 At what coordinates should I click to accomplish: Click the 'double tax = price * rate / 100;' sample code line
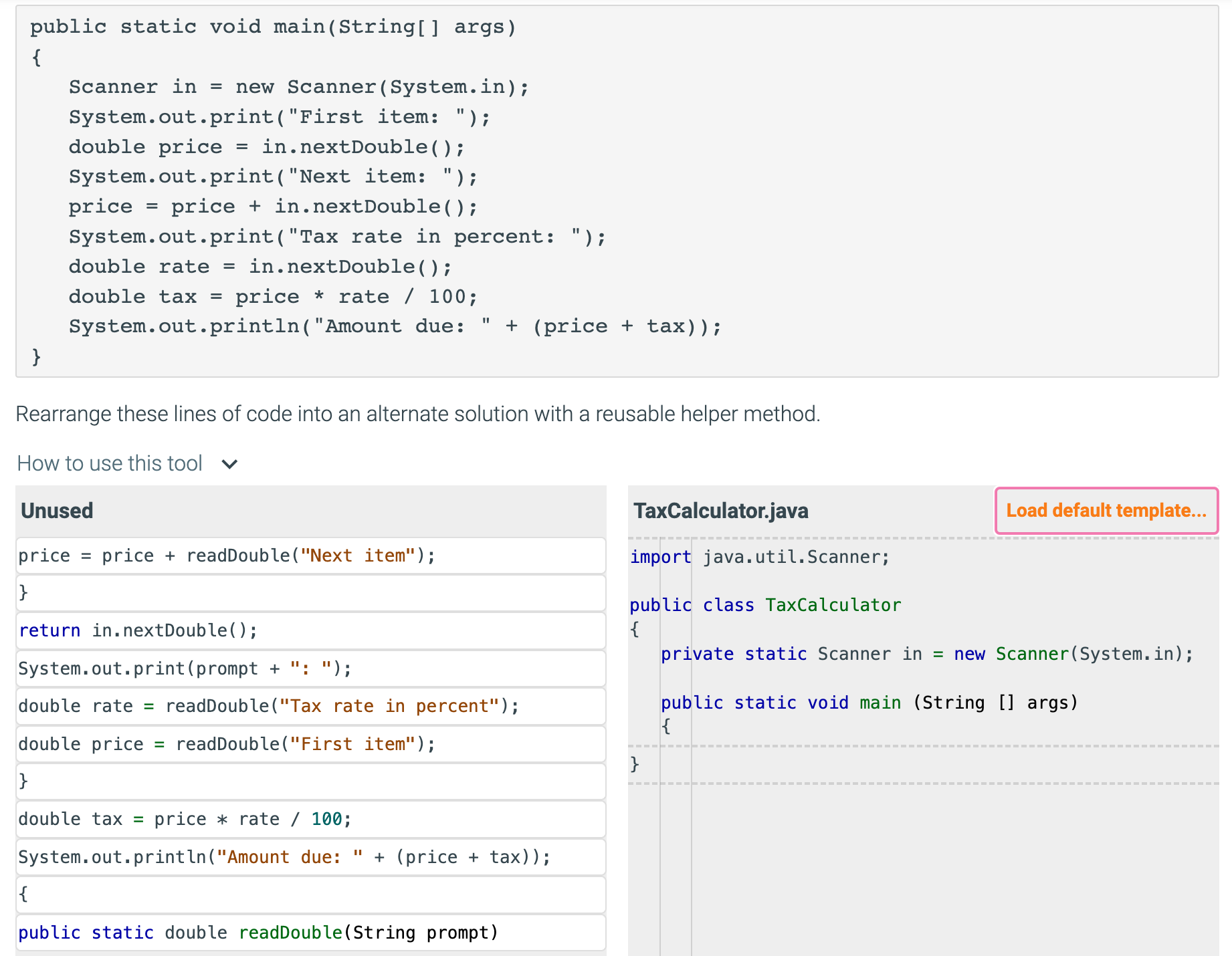[273, 296]
